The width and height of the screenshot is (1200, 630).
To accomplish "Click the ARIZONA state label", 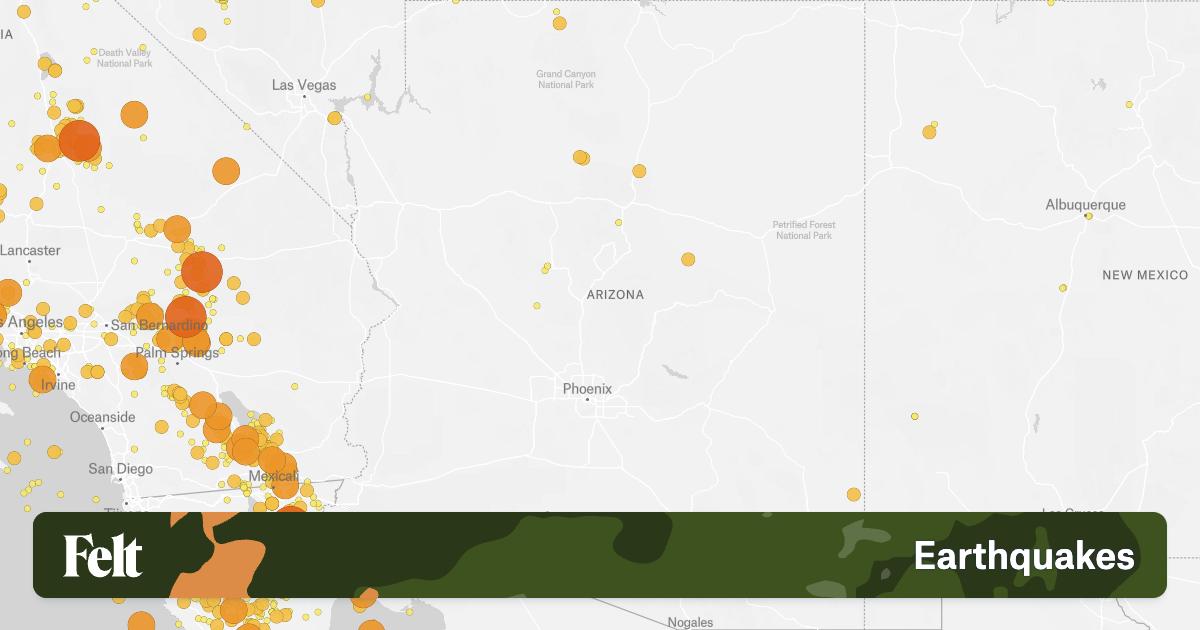I will 616,295.
